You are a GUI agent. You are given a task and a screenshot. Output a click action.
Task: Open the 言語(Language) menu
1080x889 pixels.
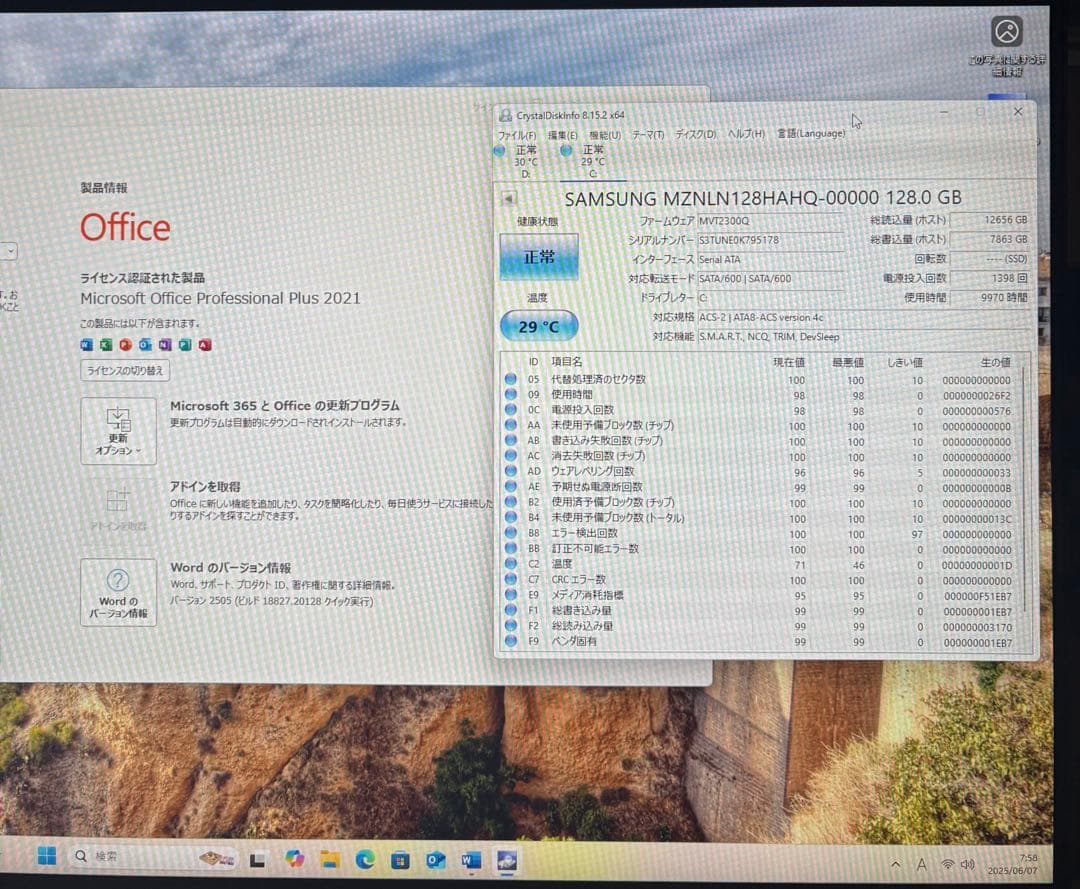[810, 133]
